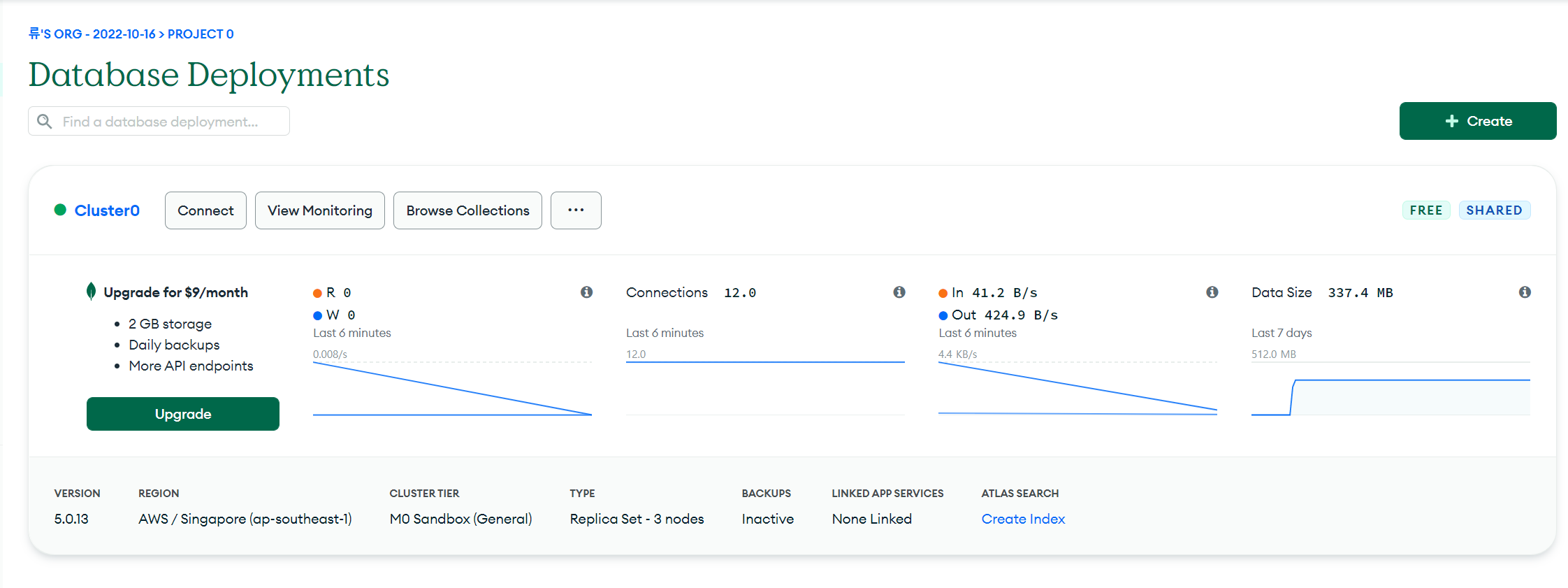Click the Data Size 337.4 MB value

pyautogui.click(x=1360, y=292)
